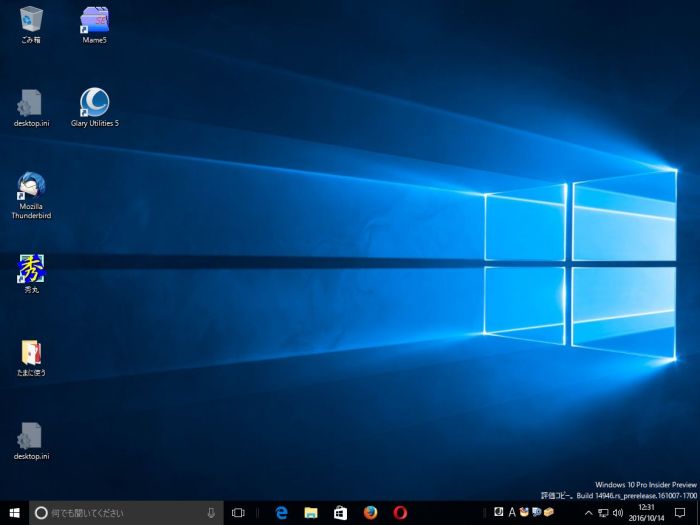Open Task View from the taskbar
700x525 pixels.
pos(238,513)
